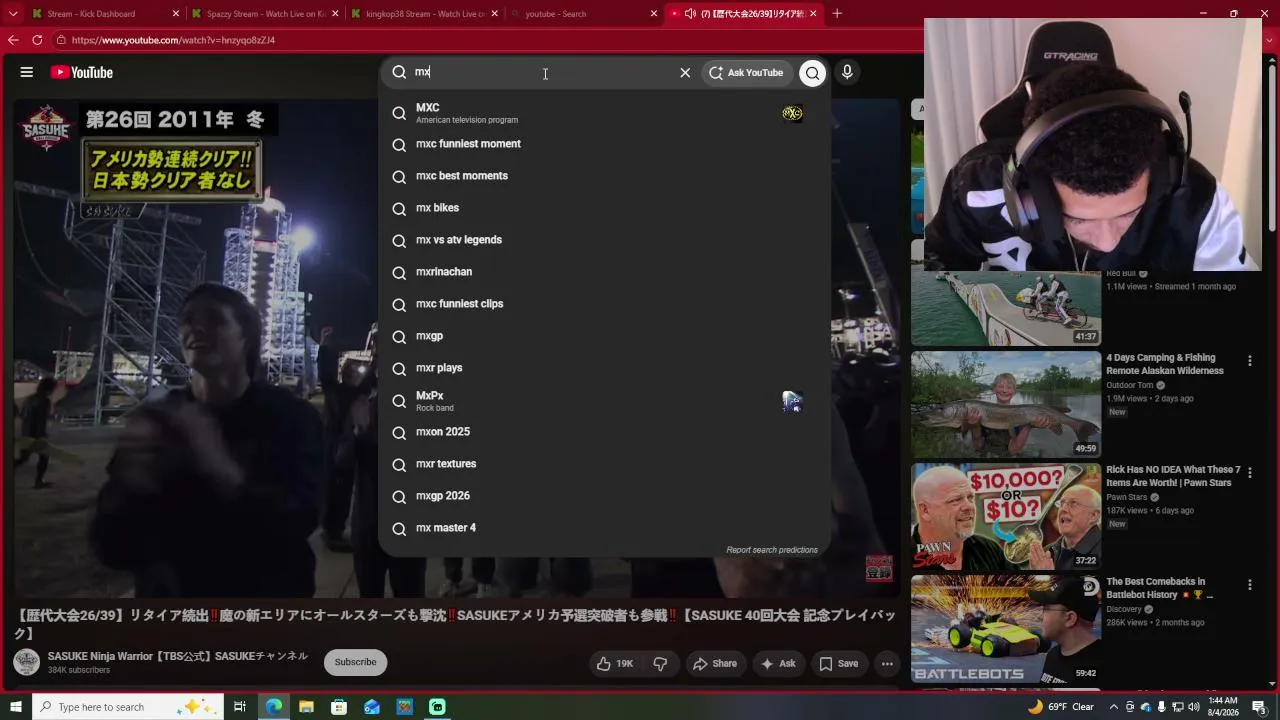Choose the "mxr plays" suggestion
This screenshot has height=720, width=1280.
[605, 368]
